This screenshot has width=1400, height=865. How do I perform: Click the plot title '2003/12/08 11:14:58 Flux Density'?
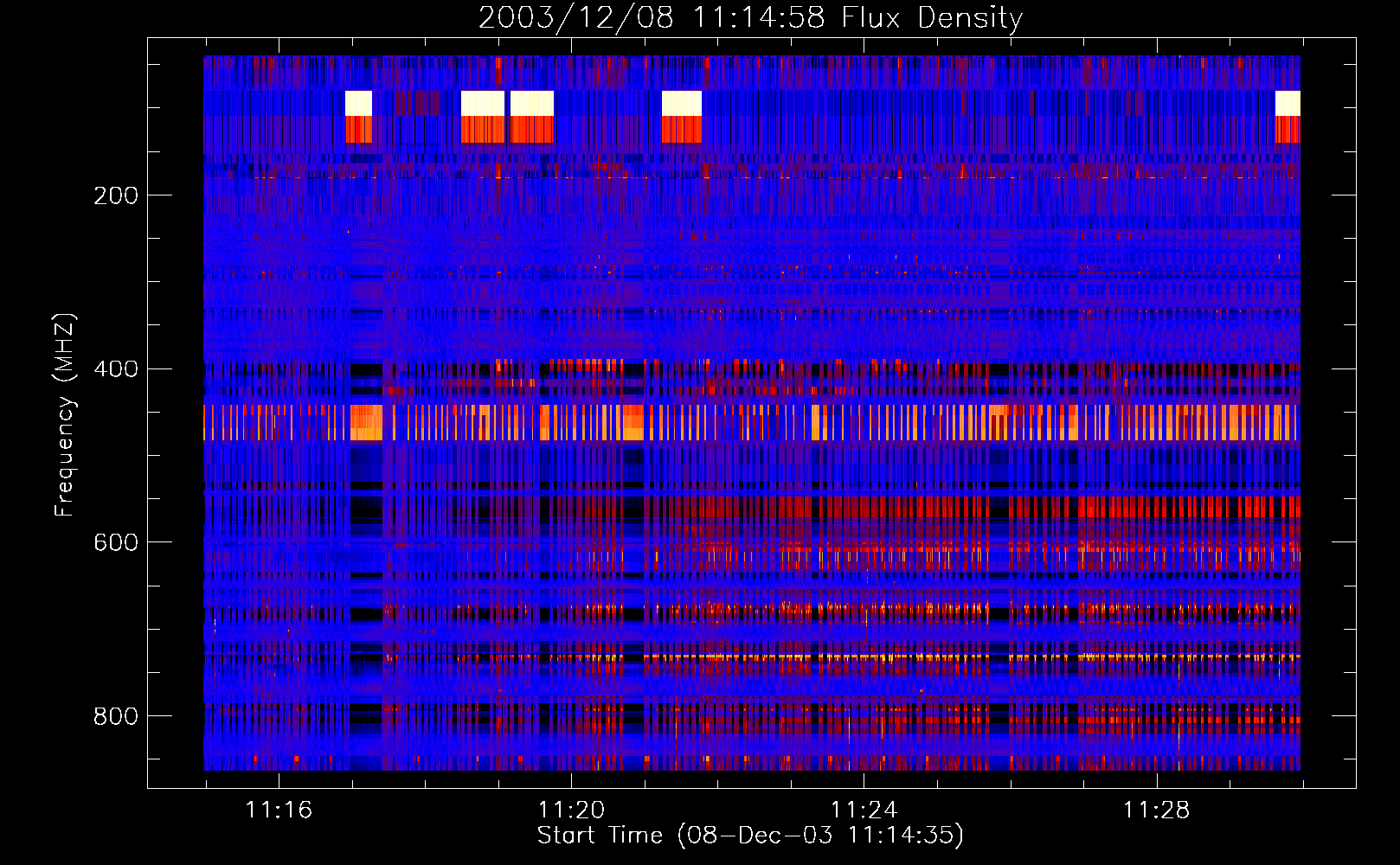pyautogui.click(x=750, y=17)
